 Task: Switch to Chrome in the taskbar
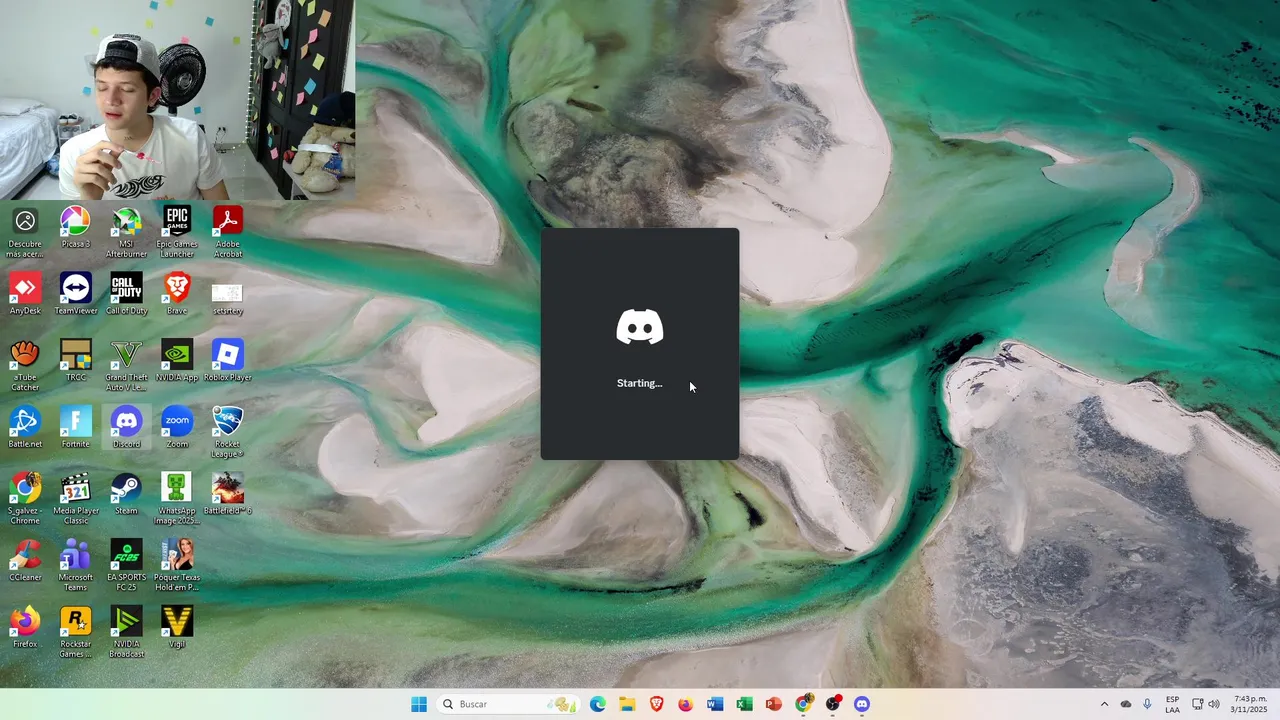pyautogui.click(x=803, y=704)
